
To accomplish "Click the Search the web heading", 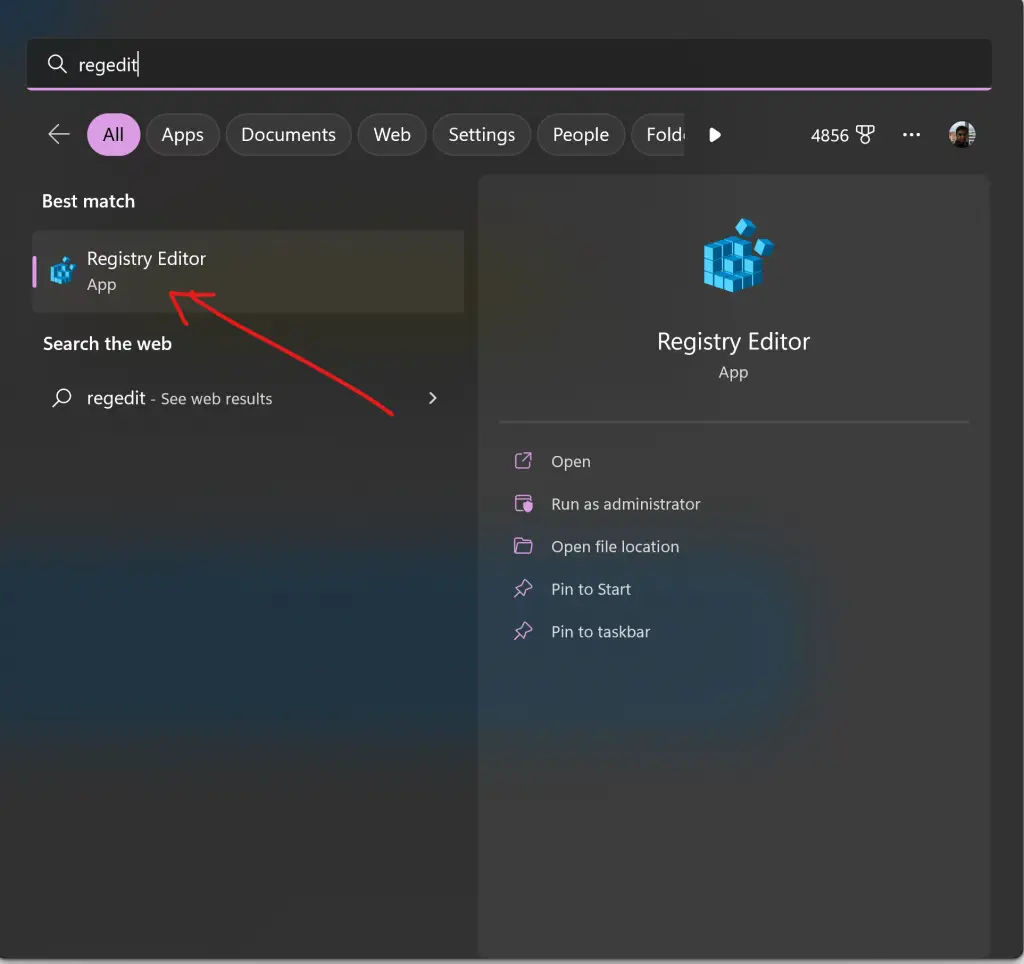I will click(107, 344).
